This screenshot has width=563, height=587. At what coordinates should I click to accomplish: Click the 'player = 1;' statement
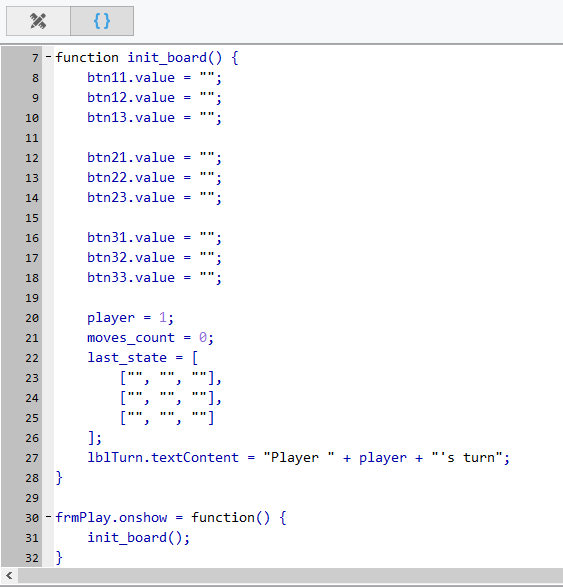(130, 318)
